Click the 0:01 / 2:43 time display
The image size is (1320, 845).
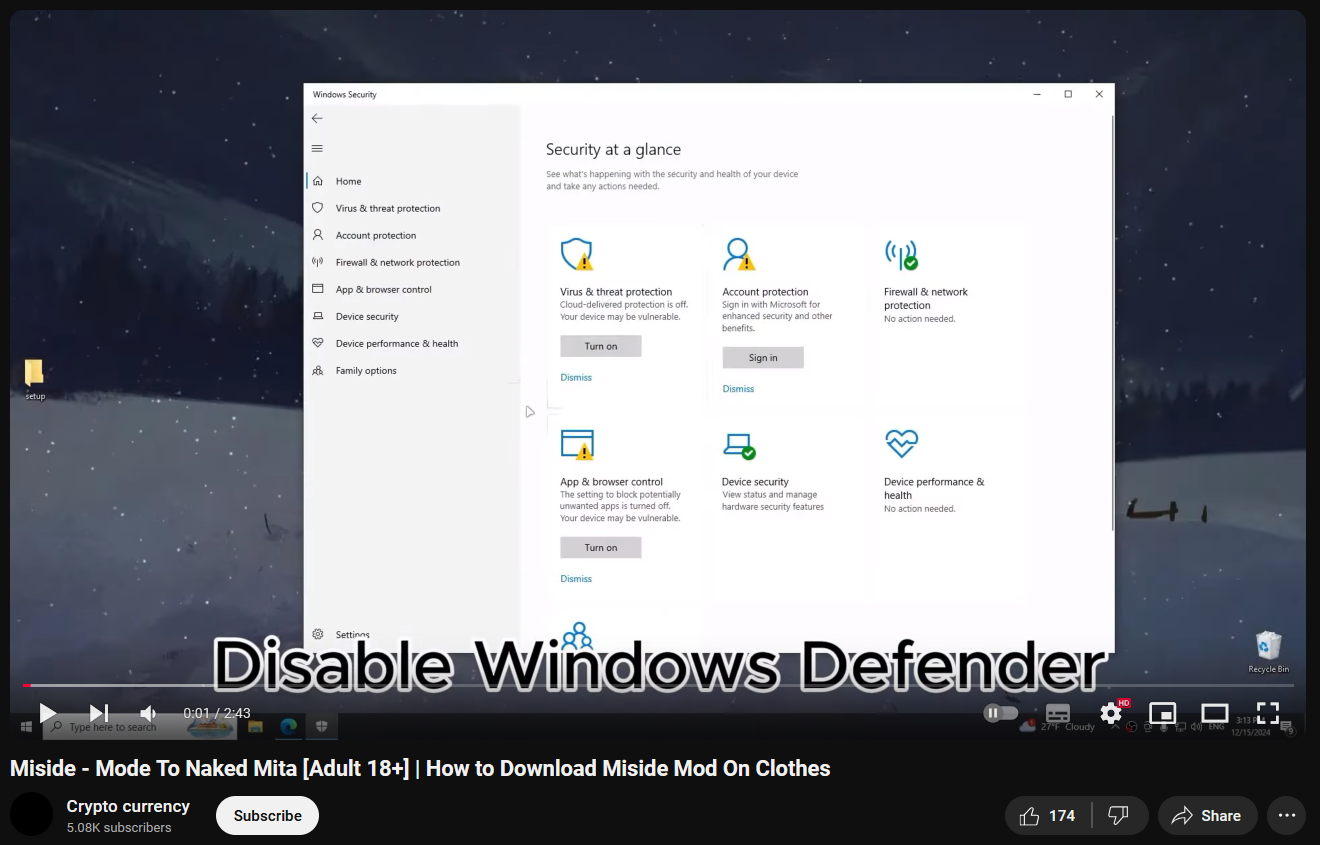216,713
